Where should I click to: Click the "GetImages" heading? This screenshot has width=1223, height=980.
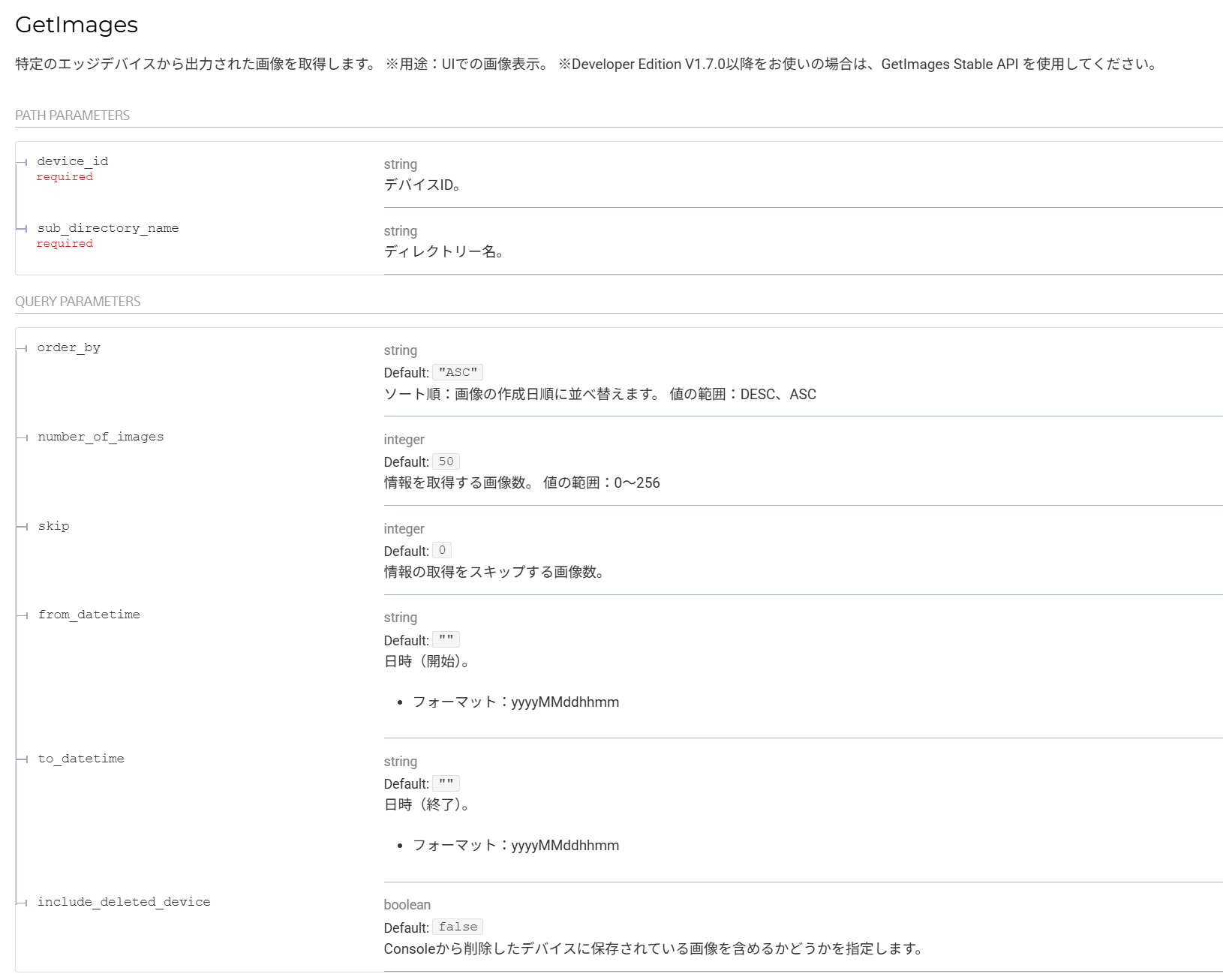[77, 25]
